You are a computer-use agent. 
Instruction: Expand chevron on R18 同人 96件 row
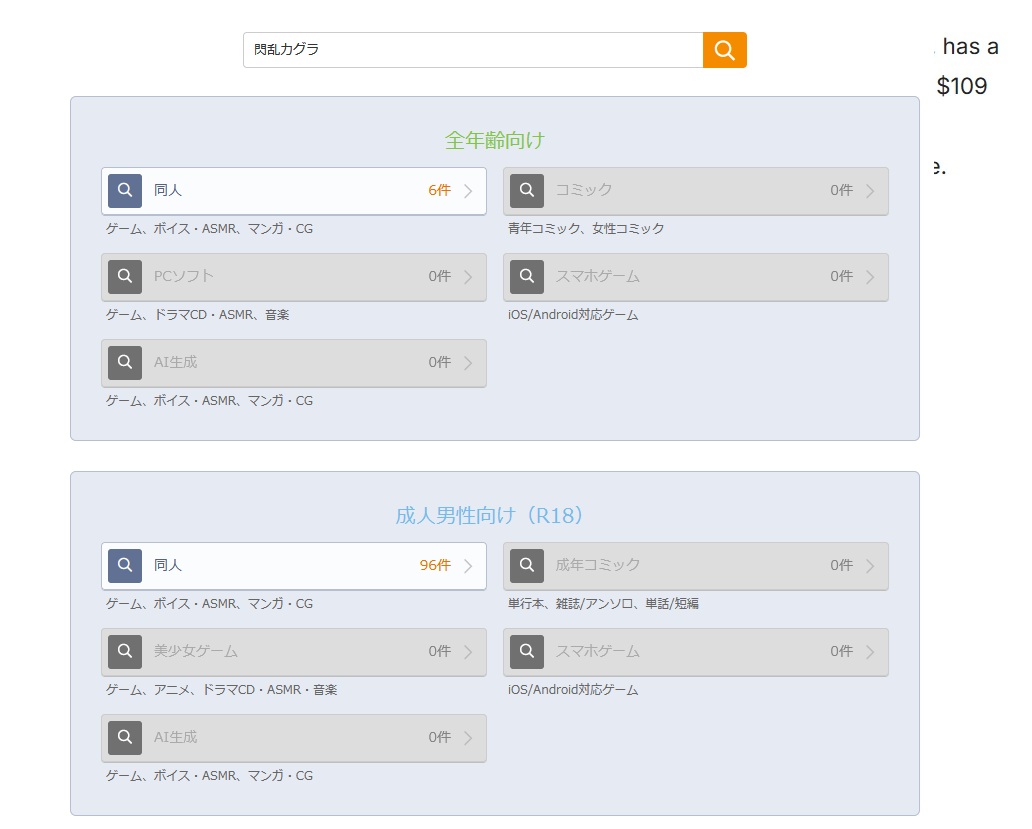[468, 566]
